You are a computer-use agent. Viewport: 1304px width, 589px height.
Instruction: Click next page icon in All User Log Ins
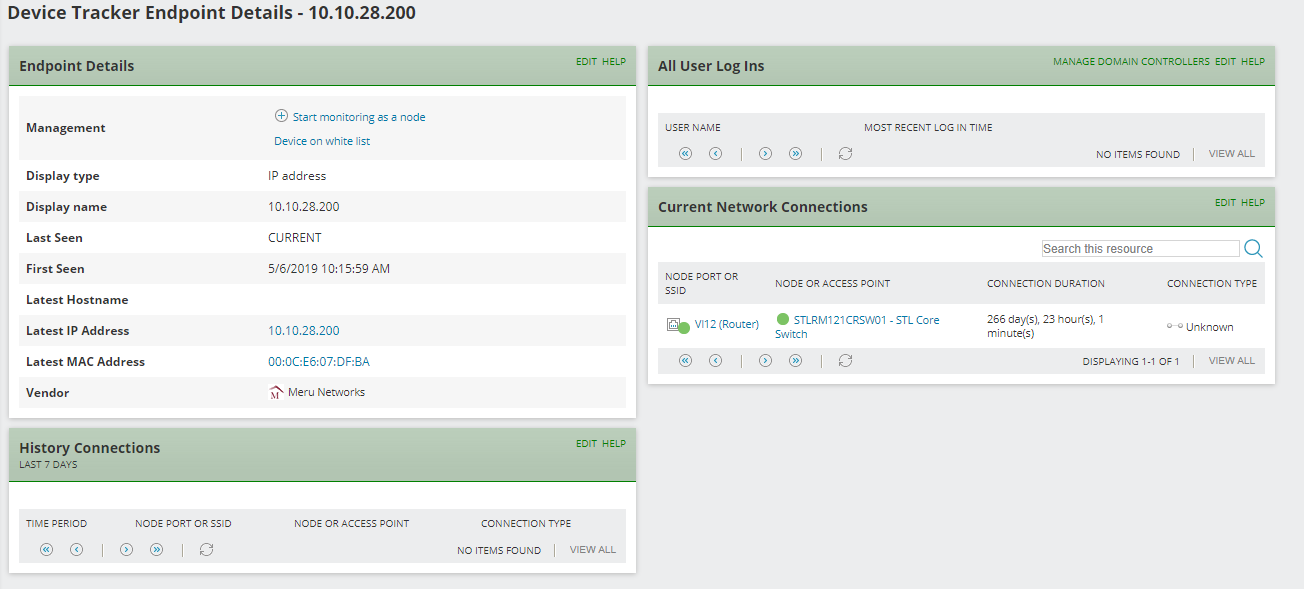click(x=765, y=154)
